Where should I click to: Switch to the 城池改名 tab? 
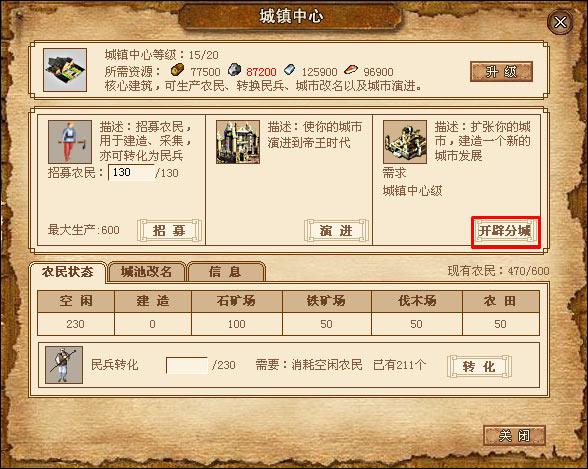click(x=146, y=272)
